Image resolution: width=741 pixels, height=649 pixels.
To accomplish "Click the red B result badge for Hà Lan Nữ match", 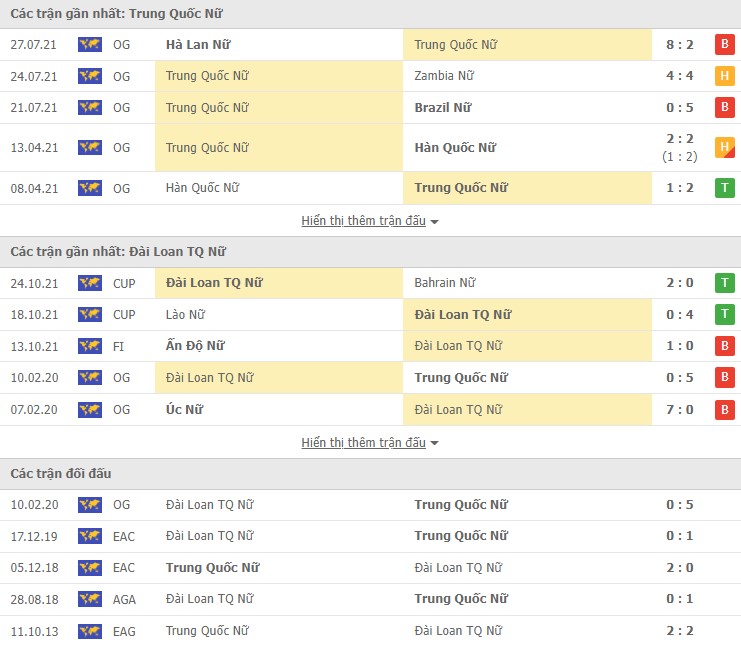I will pyautogui.click(x=724, y=45).
